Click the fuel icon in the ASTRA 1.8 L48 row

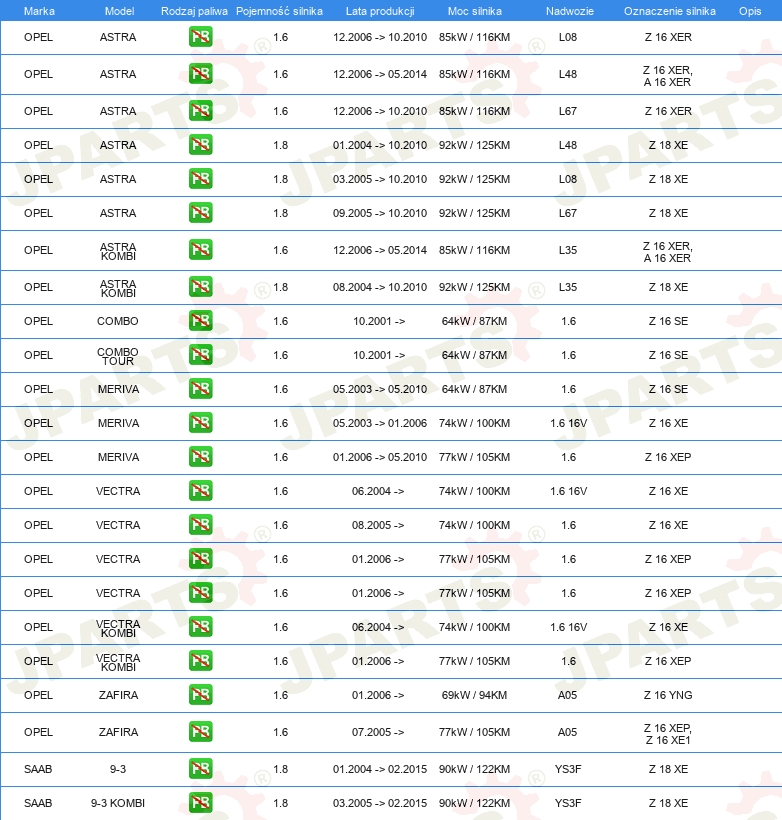click(200, 145)
